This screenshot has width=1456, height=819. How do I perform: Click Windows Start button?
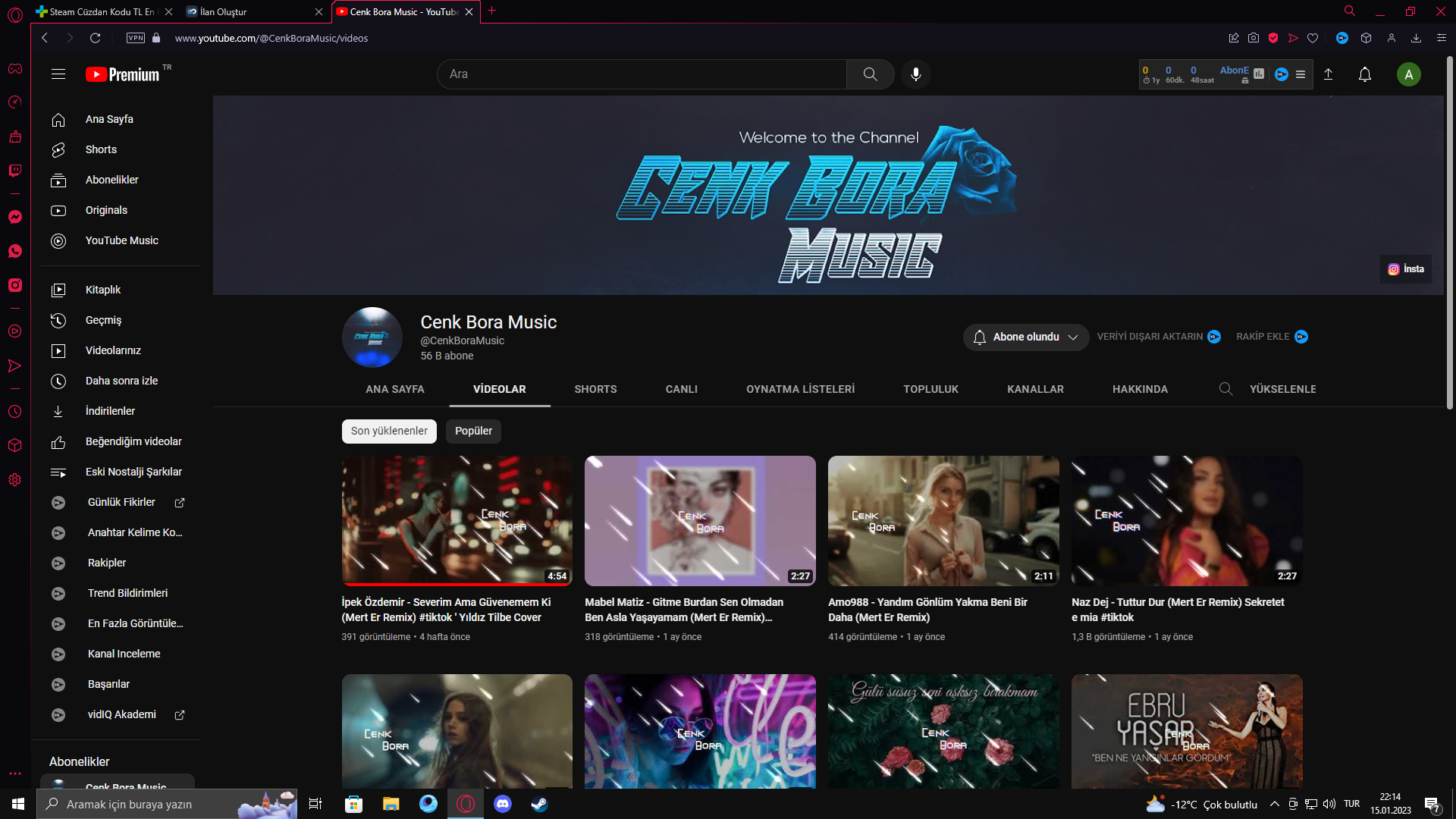click(18, 804)
